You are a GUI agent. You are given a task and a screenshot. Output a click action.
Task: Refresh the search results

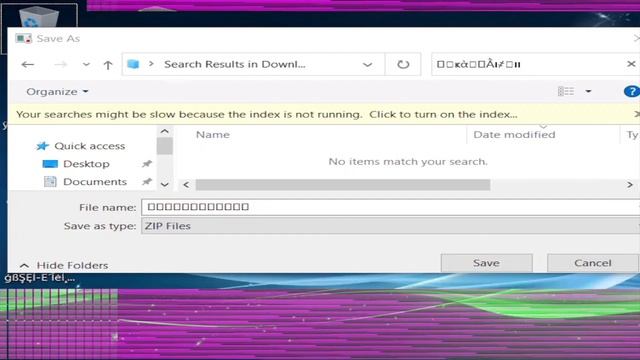[403, 64]
